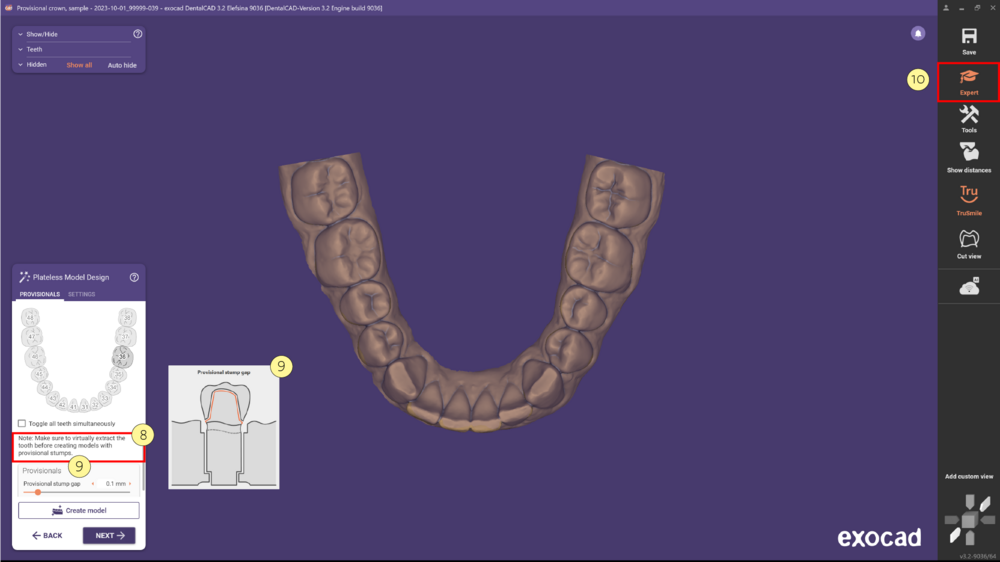Screen dimensions: 1000x562
Task: Open Show/Hide panel help icon
Action: (x=138, y=34)
